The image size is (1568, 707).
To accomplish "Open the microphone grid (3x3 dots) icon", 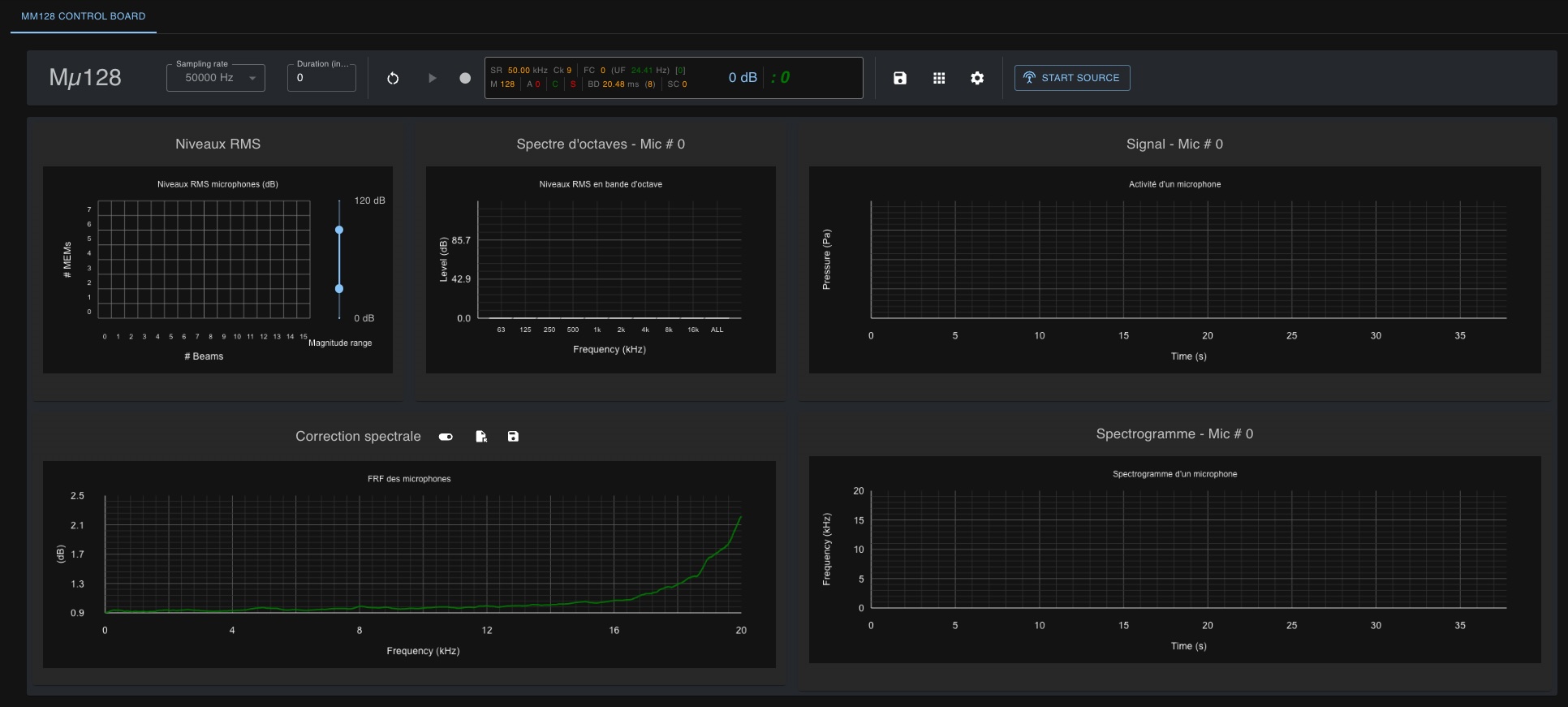I will click(939, 78).
